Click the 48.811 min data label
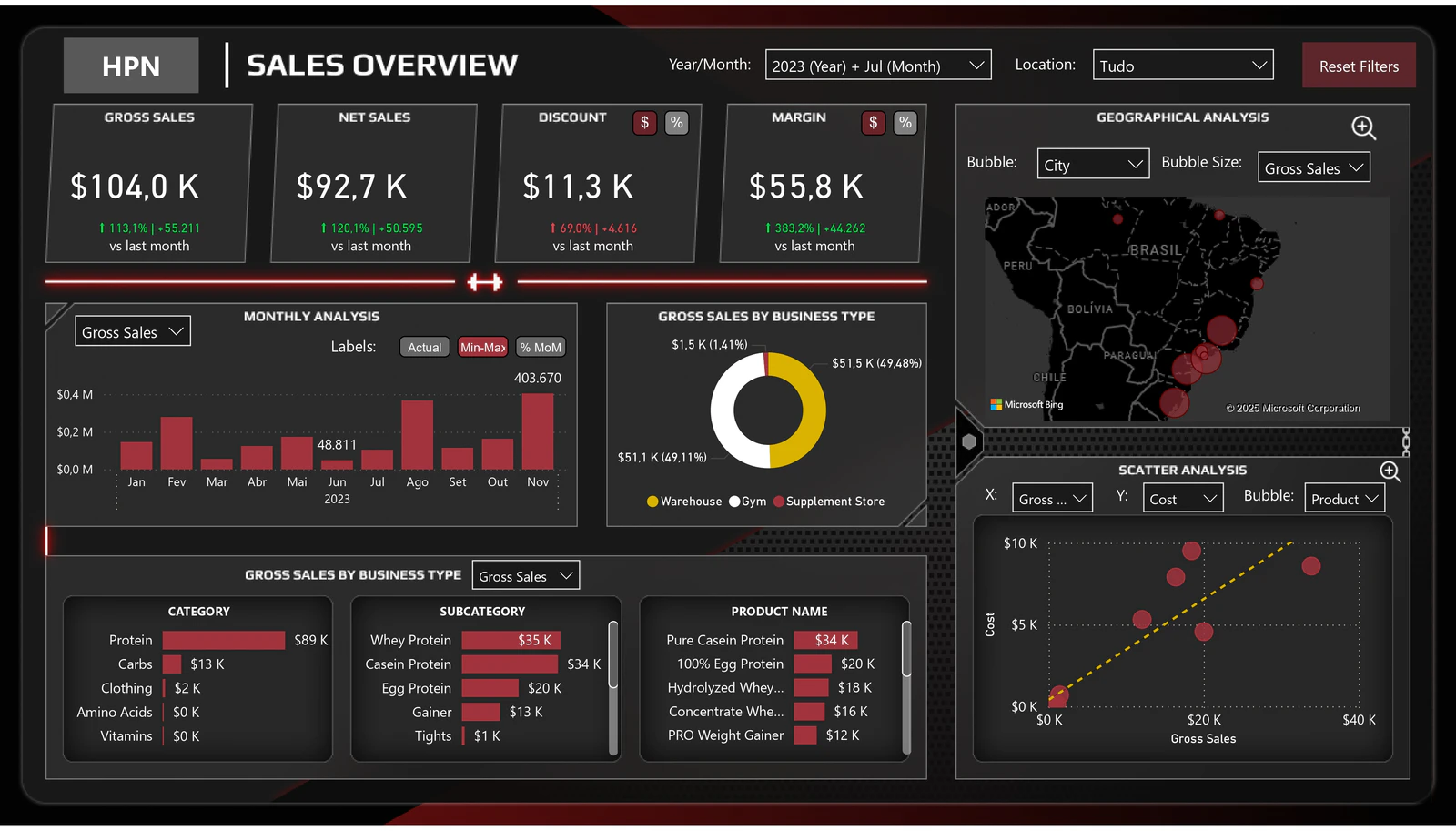Screen dimensions: 1456x831 point(337,445)
